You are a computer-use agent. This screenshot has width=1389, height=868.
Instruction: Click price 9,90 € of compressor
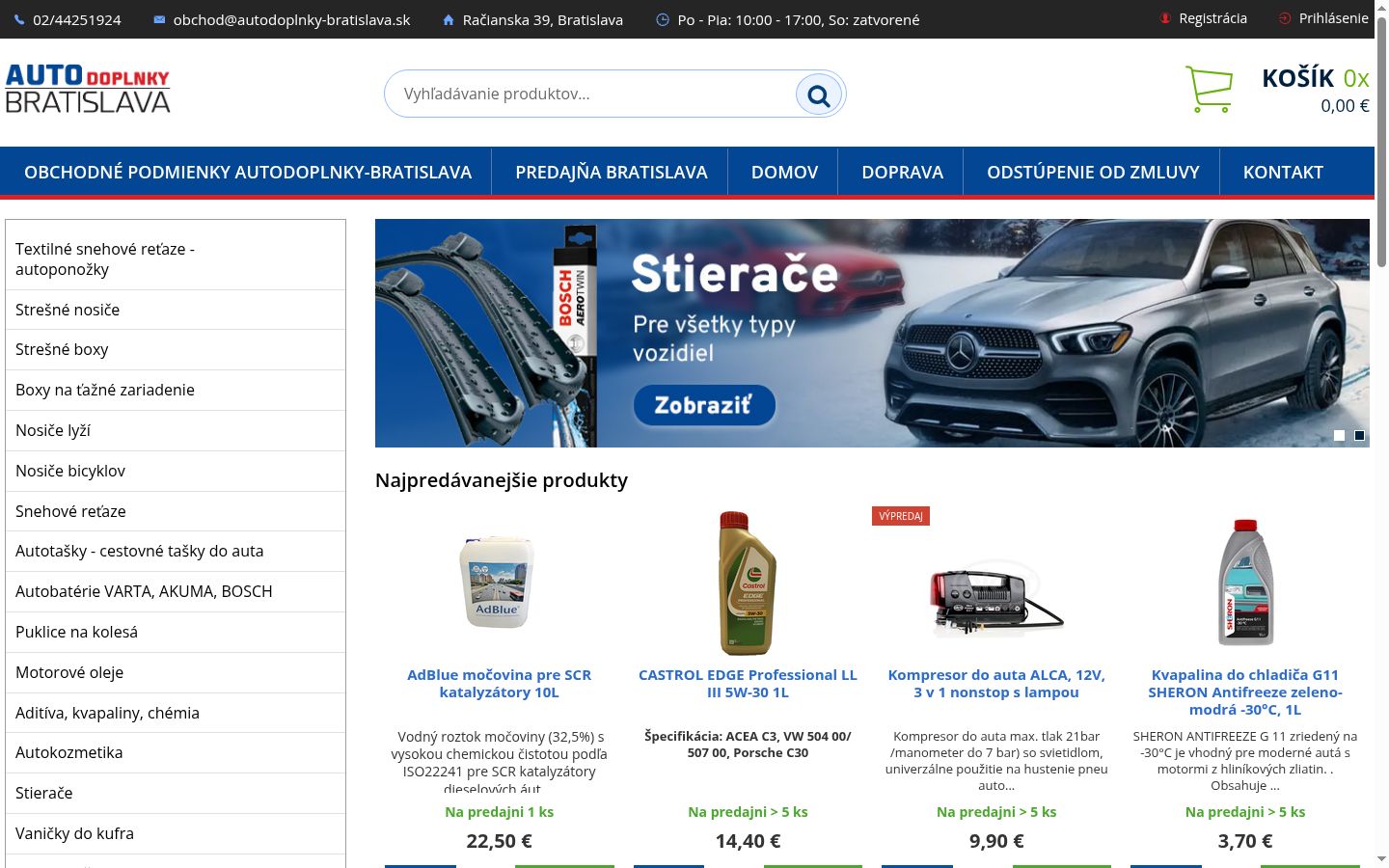pos(996,841)
